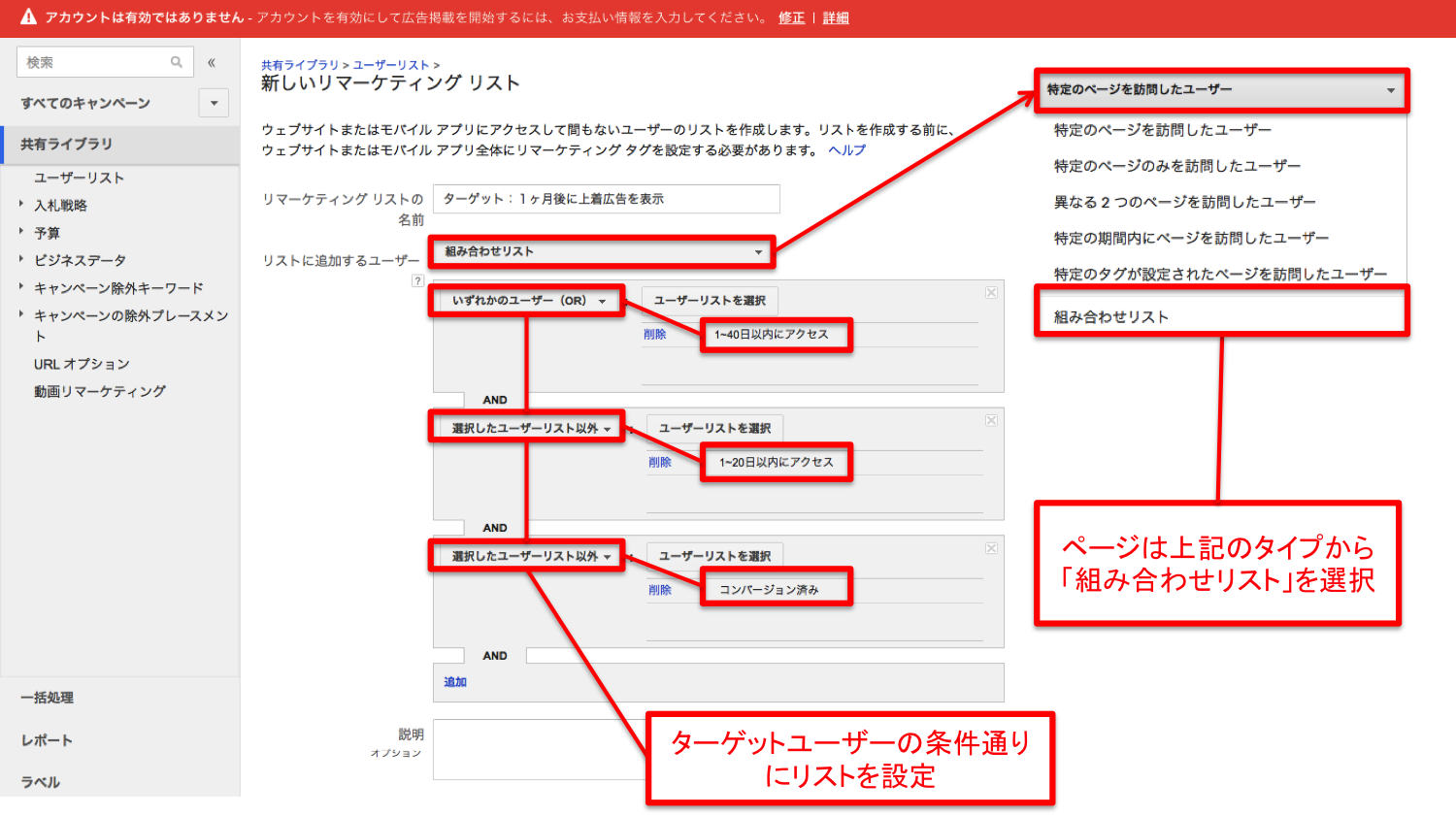This screenshot has height=816, width=1456.
Task: Click the 追加 link to add a condition
Action: [x=454, y=682]
